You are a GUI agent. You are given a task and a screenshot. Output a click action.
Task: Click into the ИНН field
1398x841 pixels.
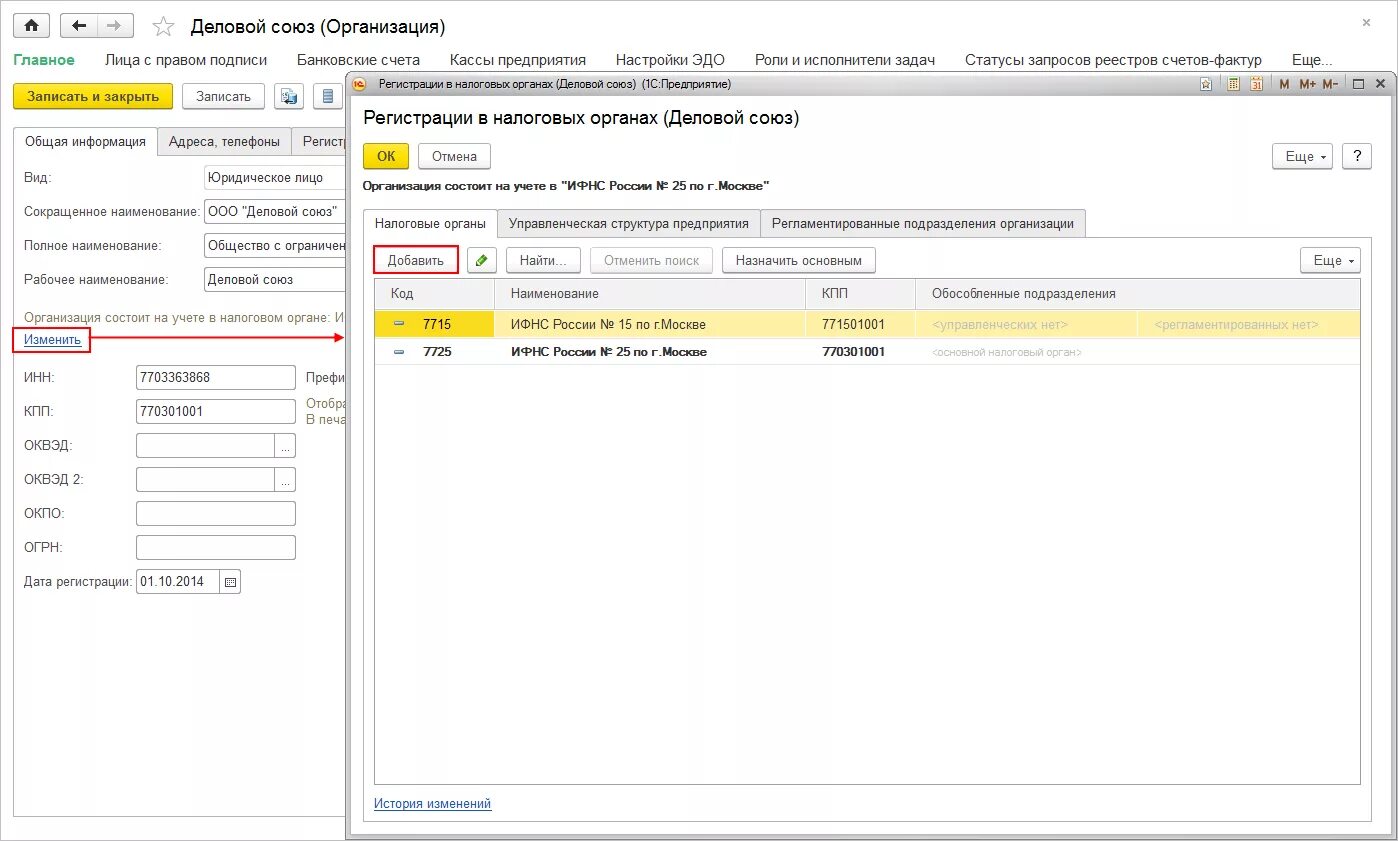pyautogui.click(x=216, y=377)
